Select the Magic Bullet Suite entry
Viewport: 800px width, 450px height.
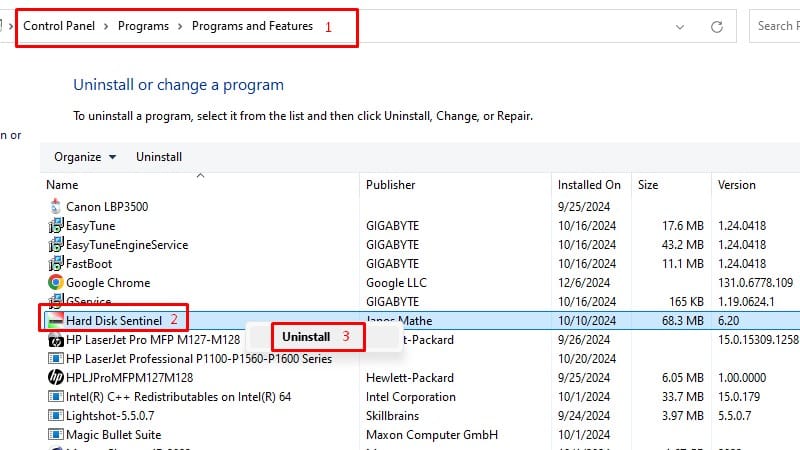pos(114,435)
